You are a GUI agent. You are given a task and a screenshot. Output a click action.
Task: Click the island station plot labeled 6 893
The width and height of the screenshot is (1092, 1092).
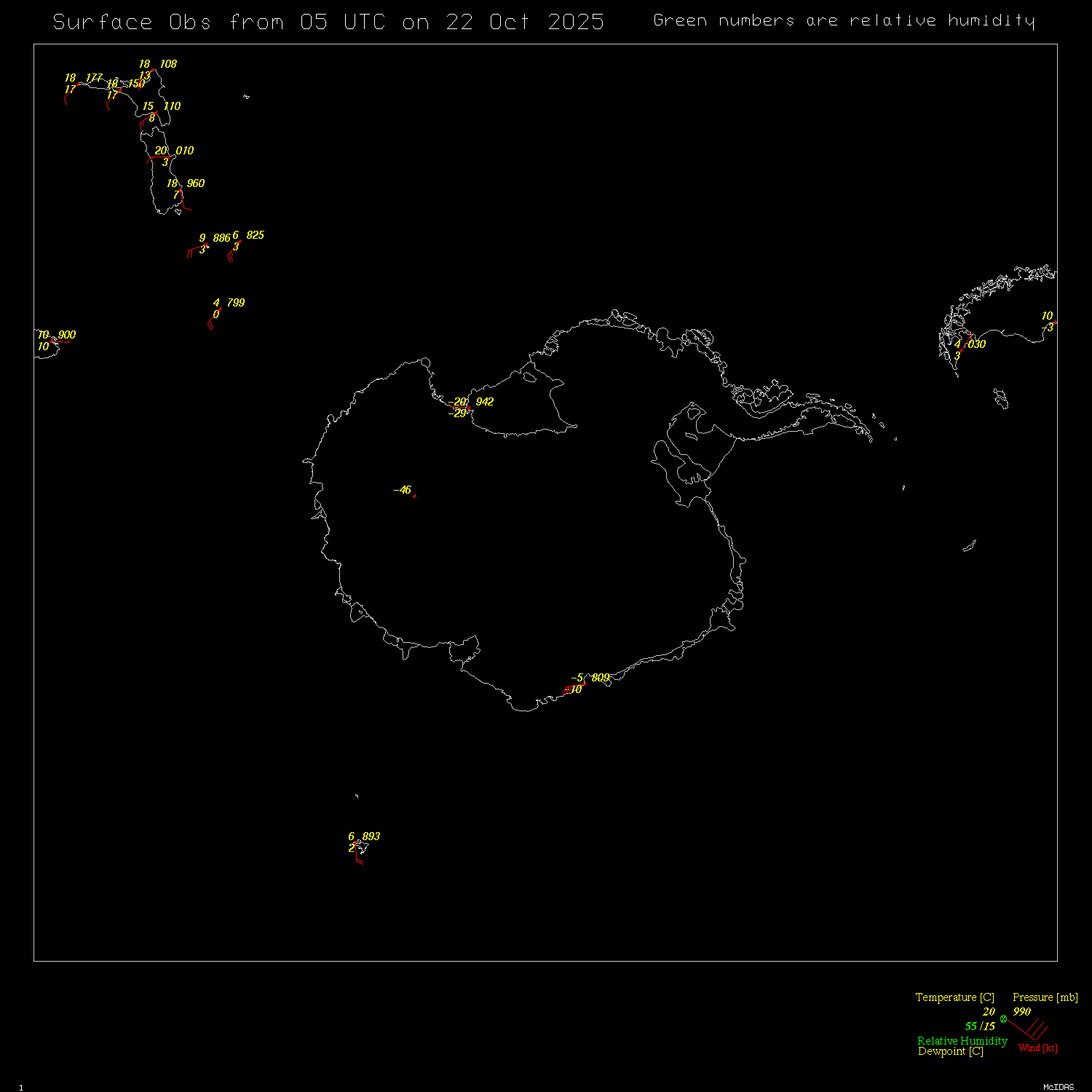[357, 843]
